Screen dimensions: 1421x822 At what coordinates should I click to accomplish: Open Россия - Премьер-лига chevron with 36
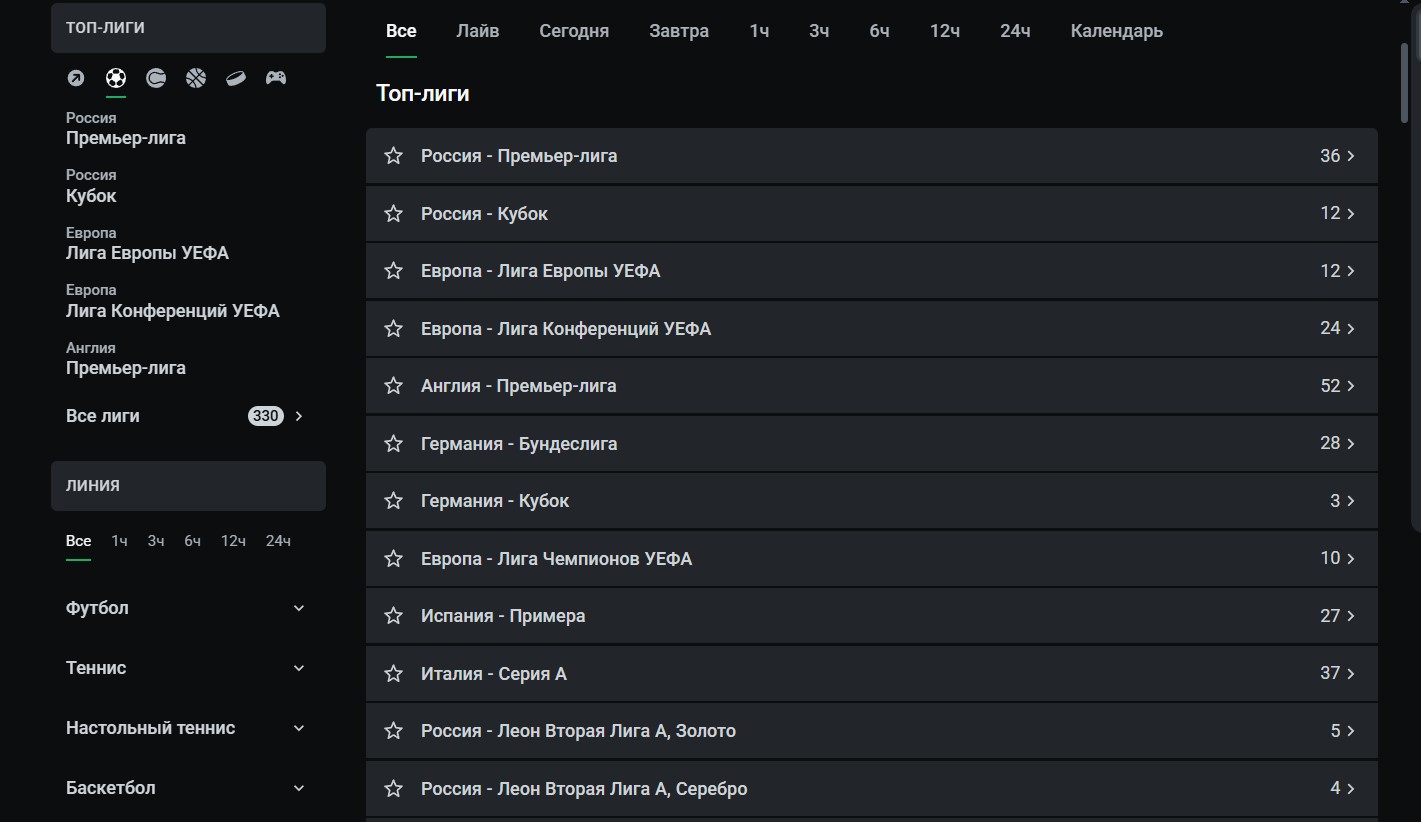(x=1350, y=156)
